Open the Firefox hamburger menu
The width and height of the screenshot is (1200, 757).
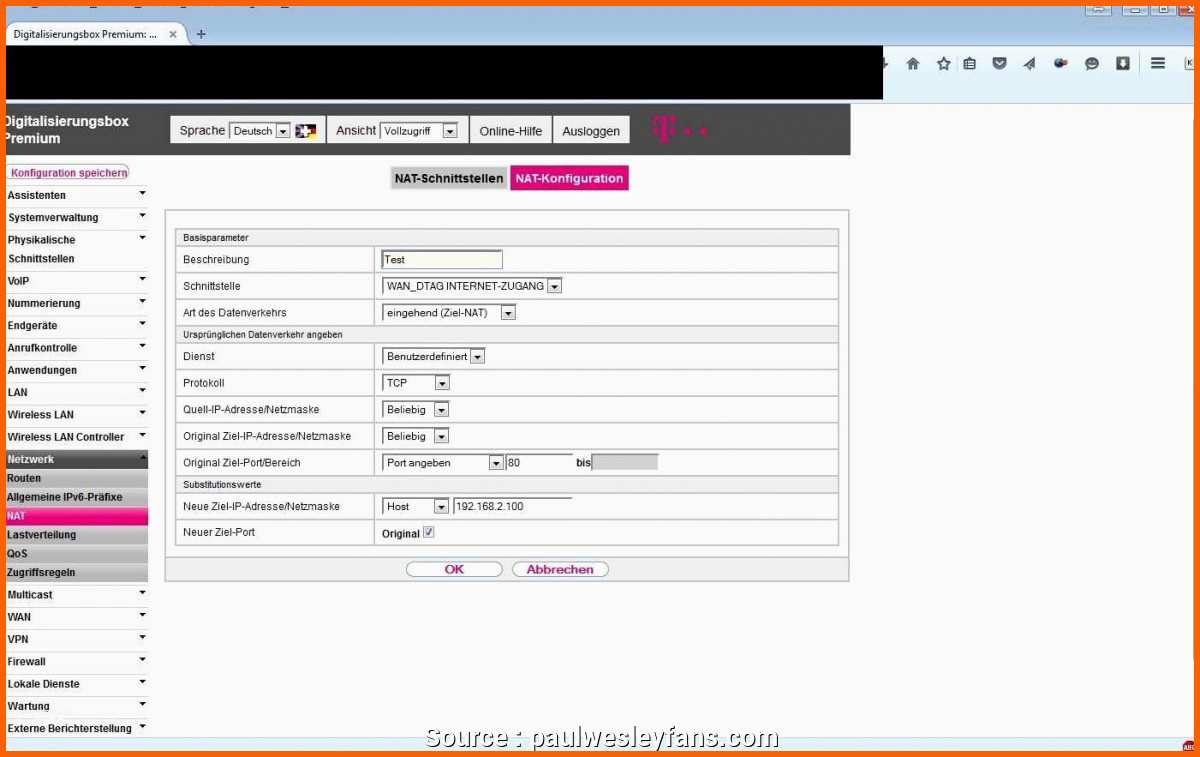[x=1158, y=64]
